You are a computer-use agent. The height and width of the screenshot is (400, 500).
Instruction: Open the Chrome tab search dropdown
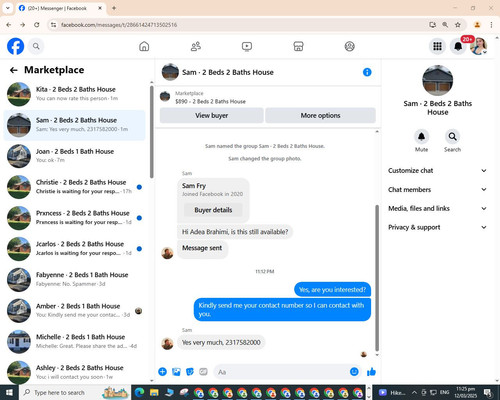tap(8, 8)
